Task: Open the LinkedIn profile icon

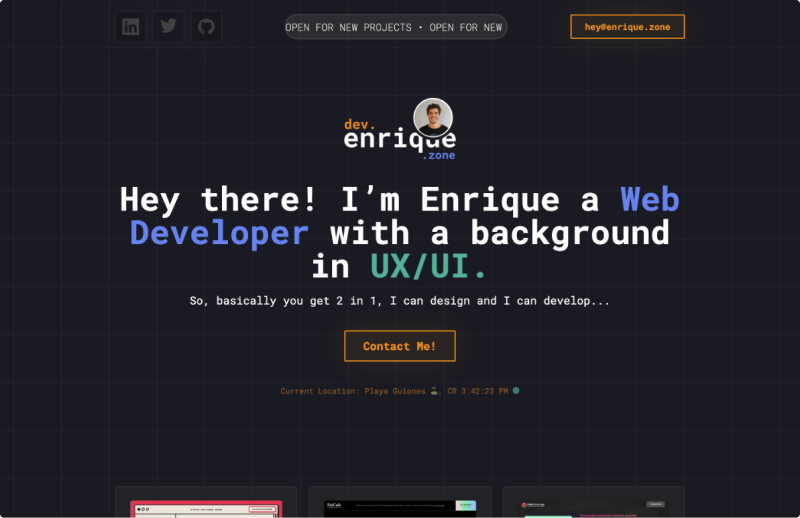Action: 130,27
